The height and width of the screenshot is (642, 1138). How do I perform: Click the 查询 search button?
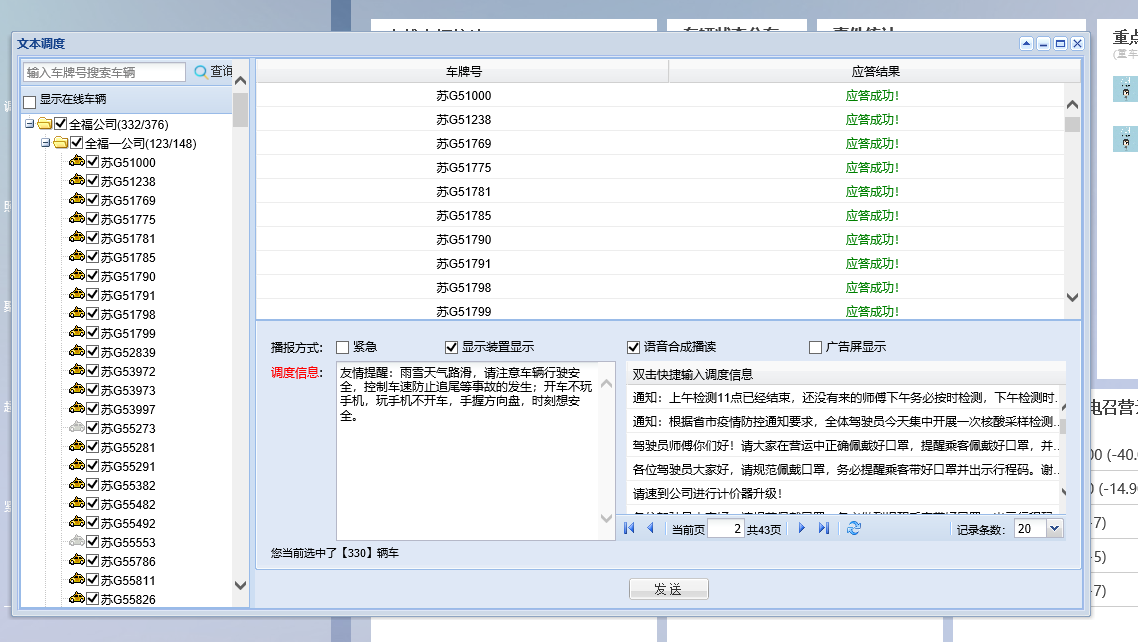(x=213, y=72)
